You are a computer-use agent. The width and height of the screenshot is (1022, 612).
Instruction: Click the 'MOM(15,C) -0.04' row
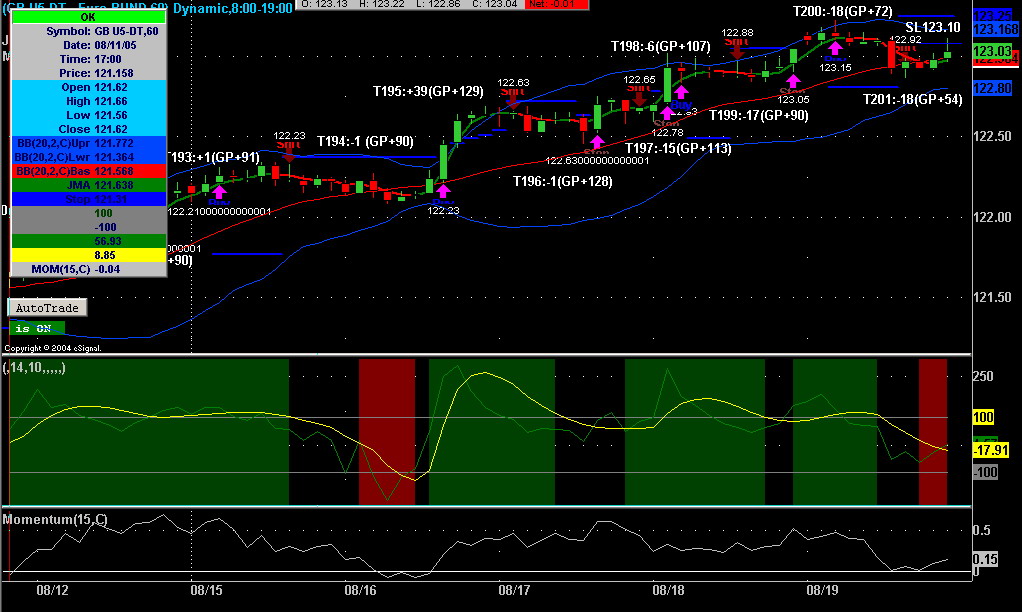[x=89, y=269]
